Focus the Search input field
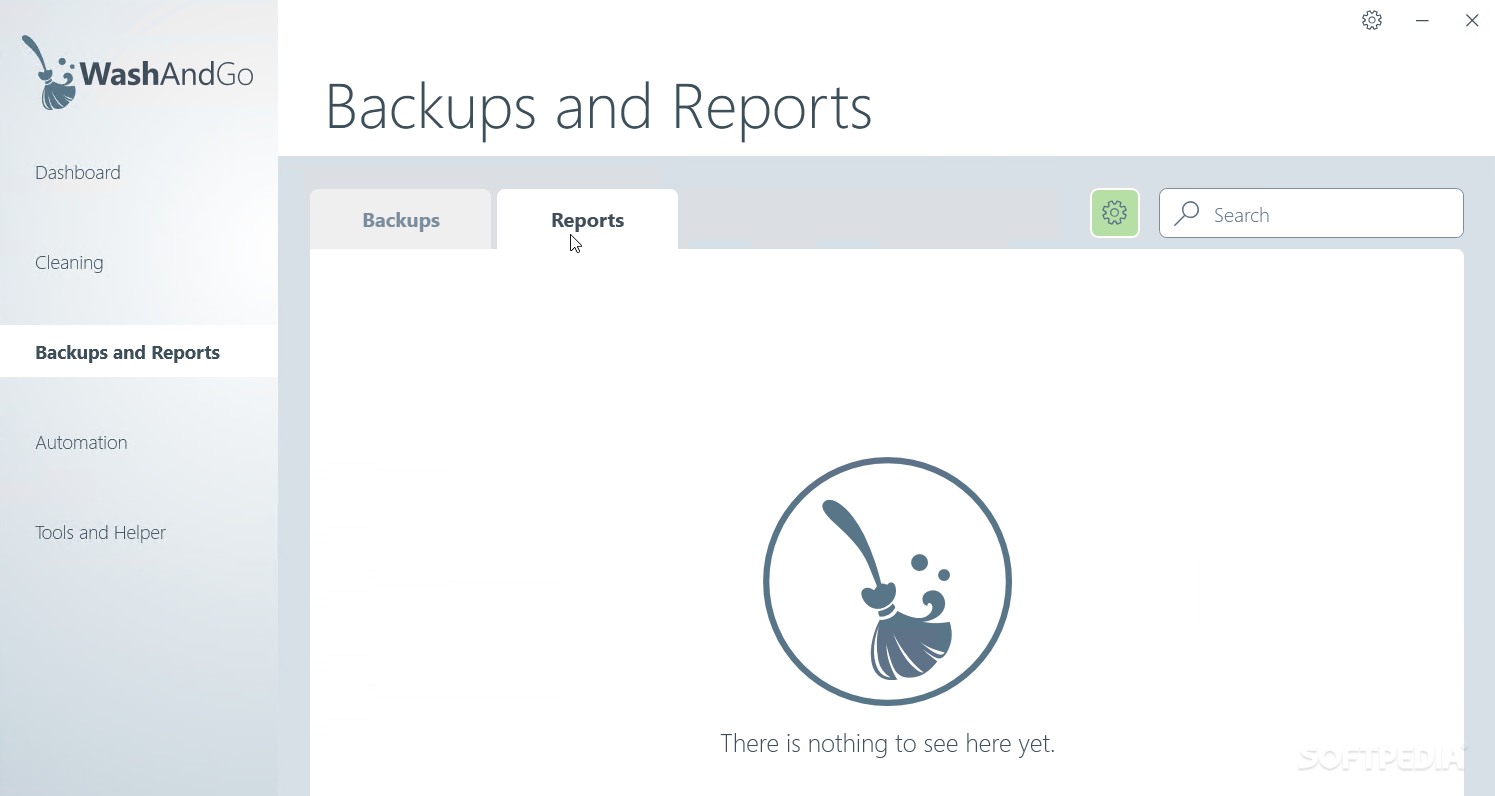Image resolution: width=1495 pixels, height=796 pixels. 1311,213
